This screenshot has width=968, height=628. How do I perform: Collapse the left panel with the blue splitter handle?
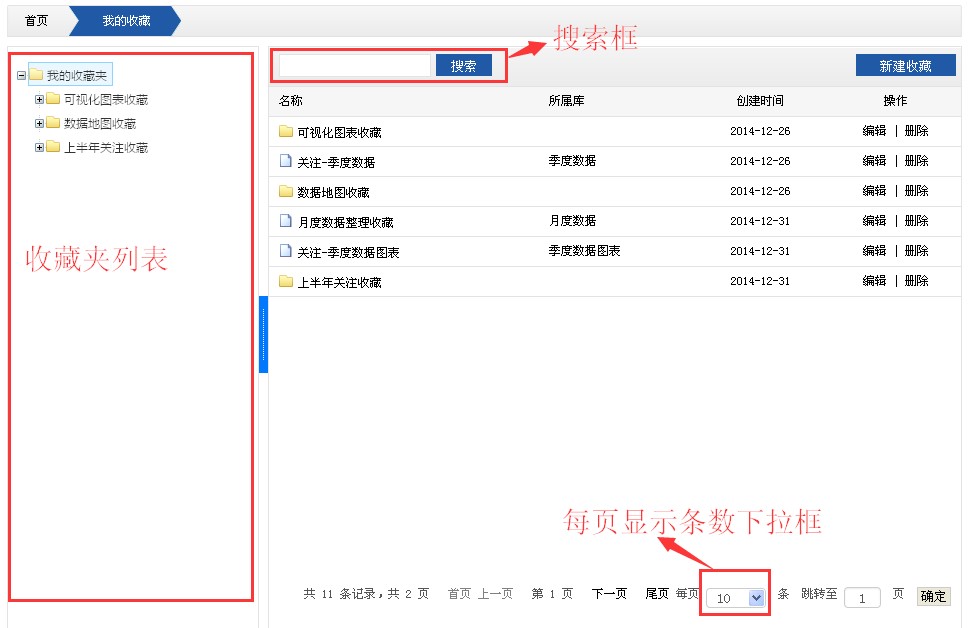tap(264, 335)
